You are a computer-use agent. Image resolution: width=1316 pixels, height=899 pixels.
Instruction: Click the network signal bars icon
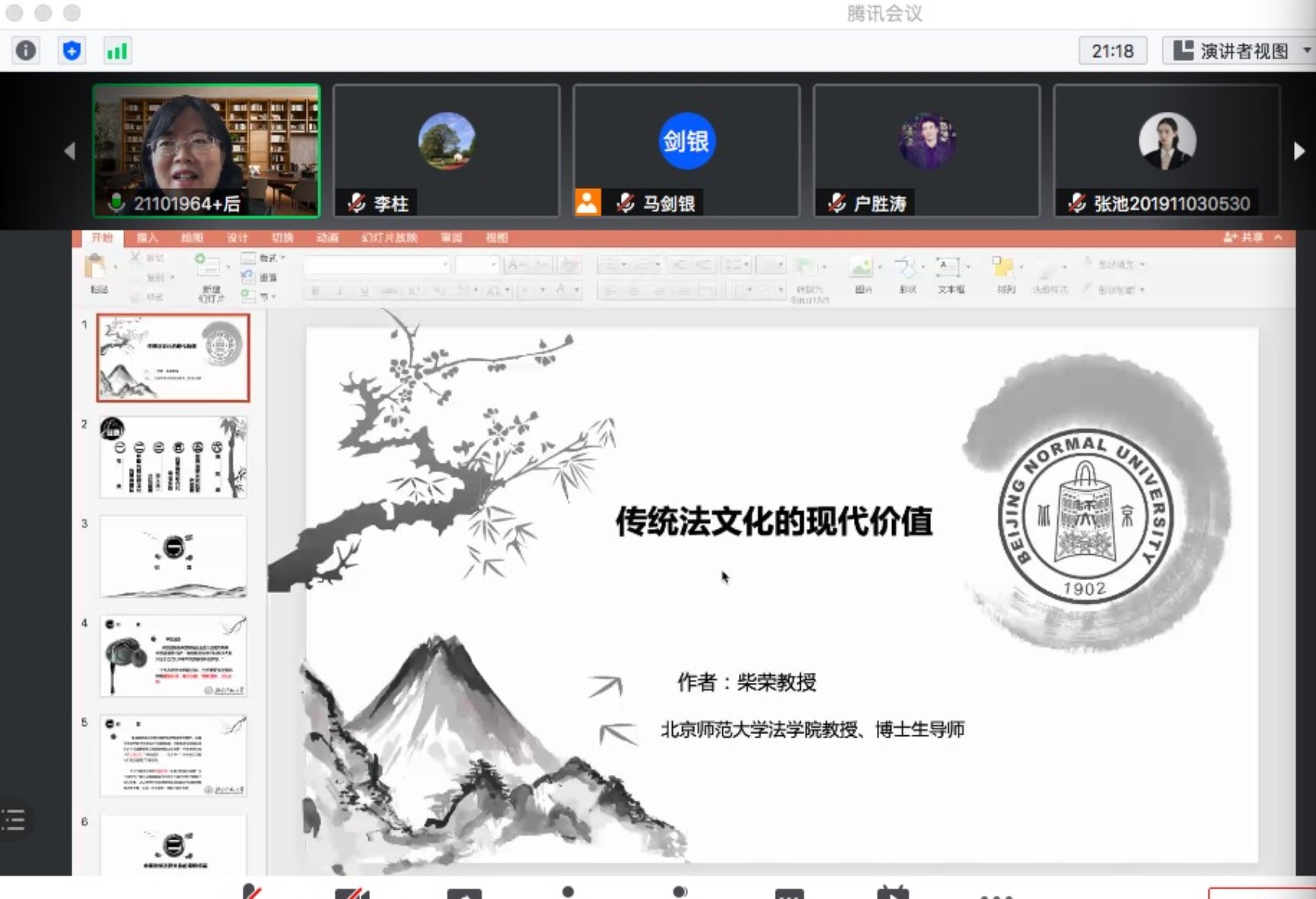coord(117,50)
